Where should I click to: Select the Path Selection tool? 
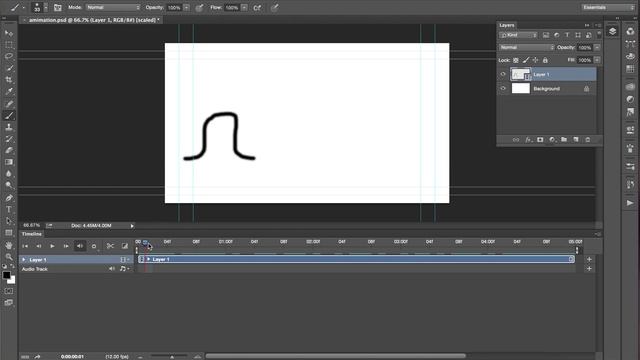pyautogui.click(x=9, y=221)
